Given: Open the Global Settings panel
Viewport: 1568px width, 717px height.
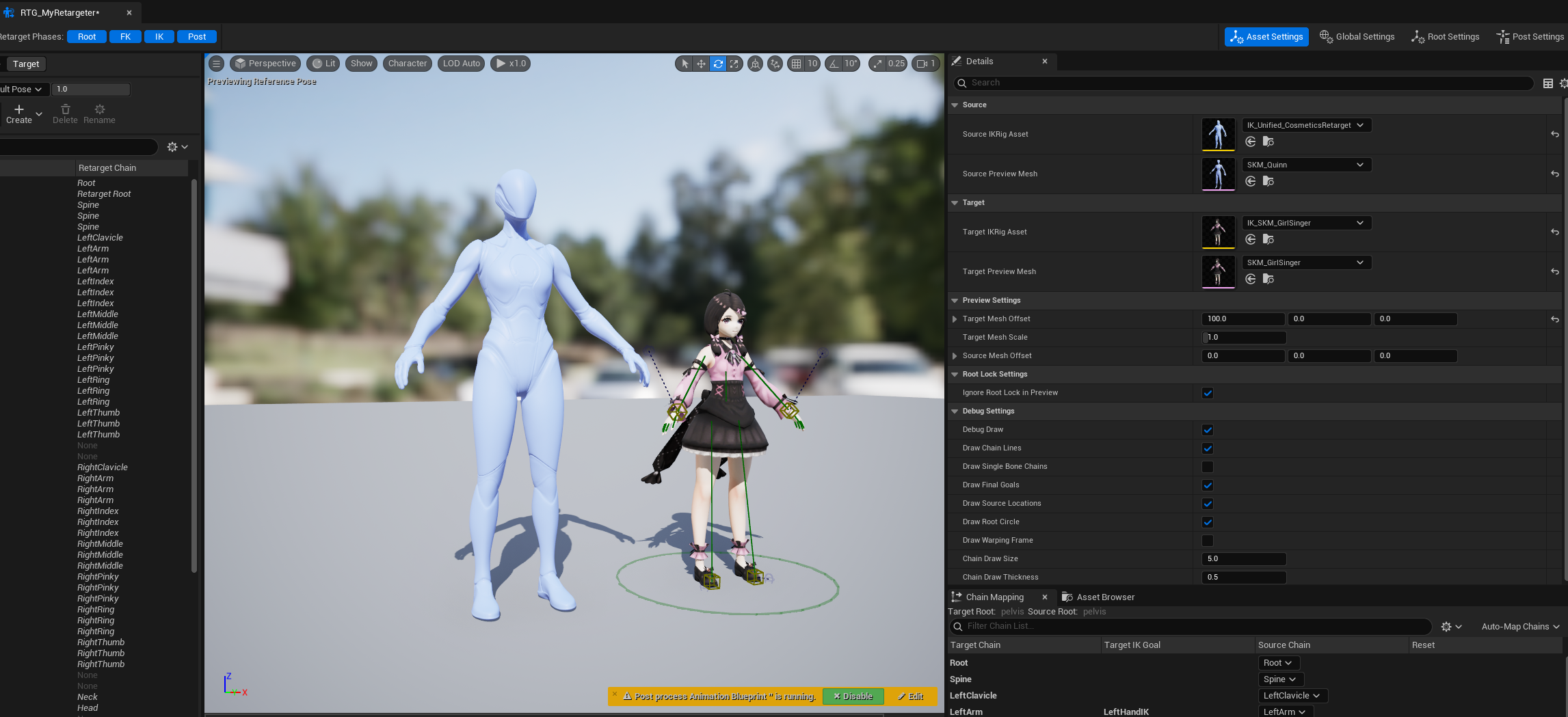Looking at the screenshot, I should tap(1357, 37).
